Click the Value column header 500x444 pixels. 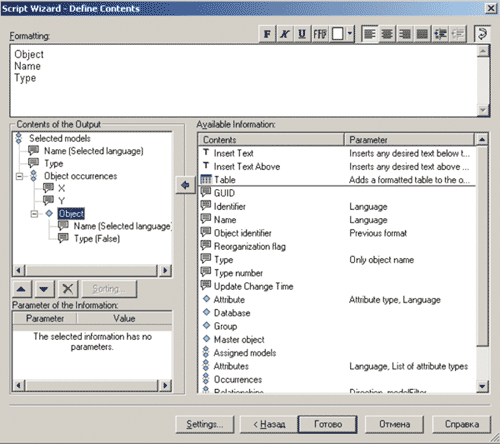[124, 318]
